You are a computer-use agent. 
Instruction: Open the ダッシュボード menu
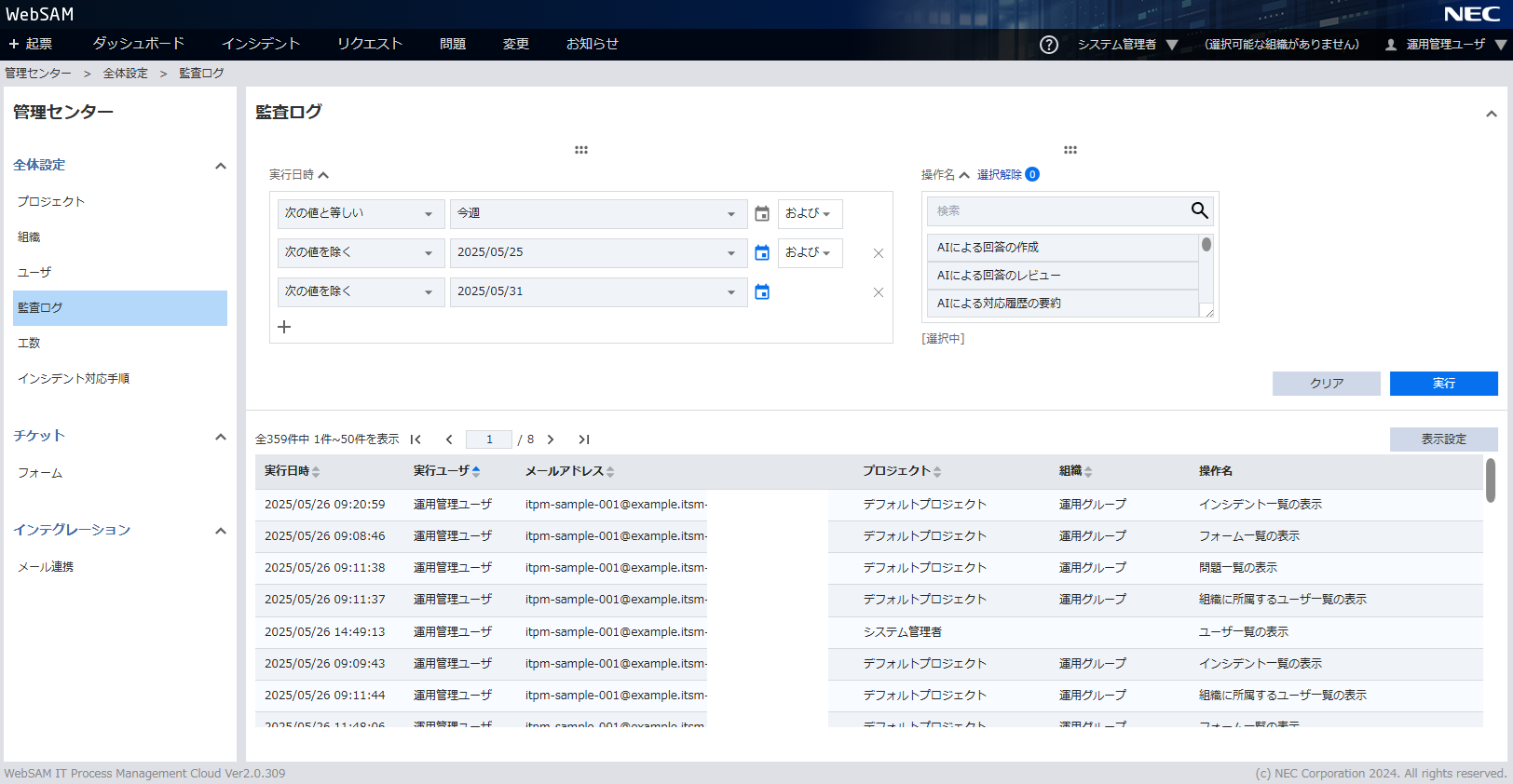(139, 44)
